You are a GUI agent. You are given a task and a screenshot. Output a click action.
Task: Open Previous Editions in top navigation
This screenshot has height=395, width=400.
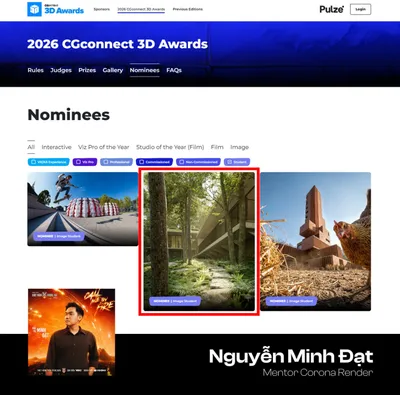188,9
